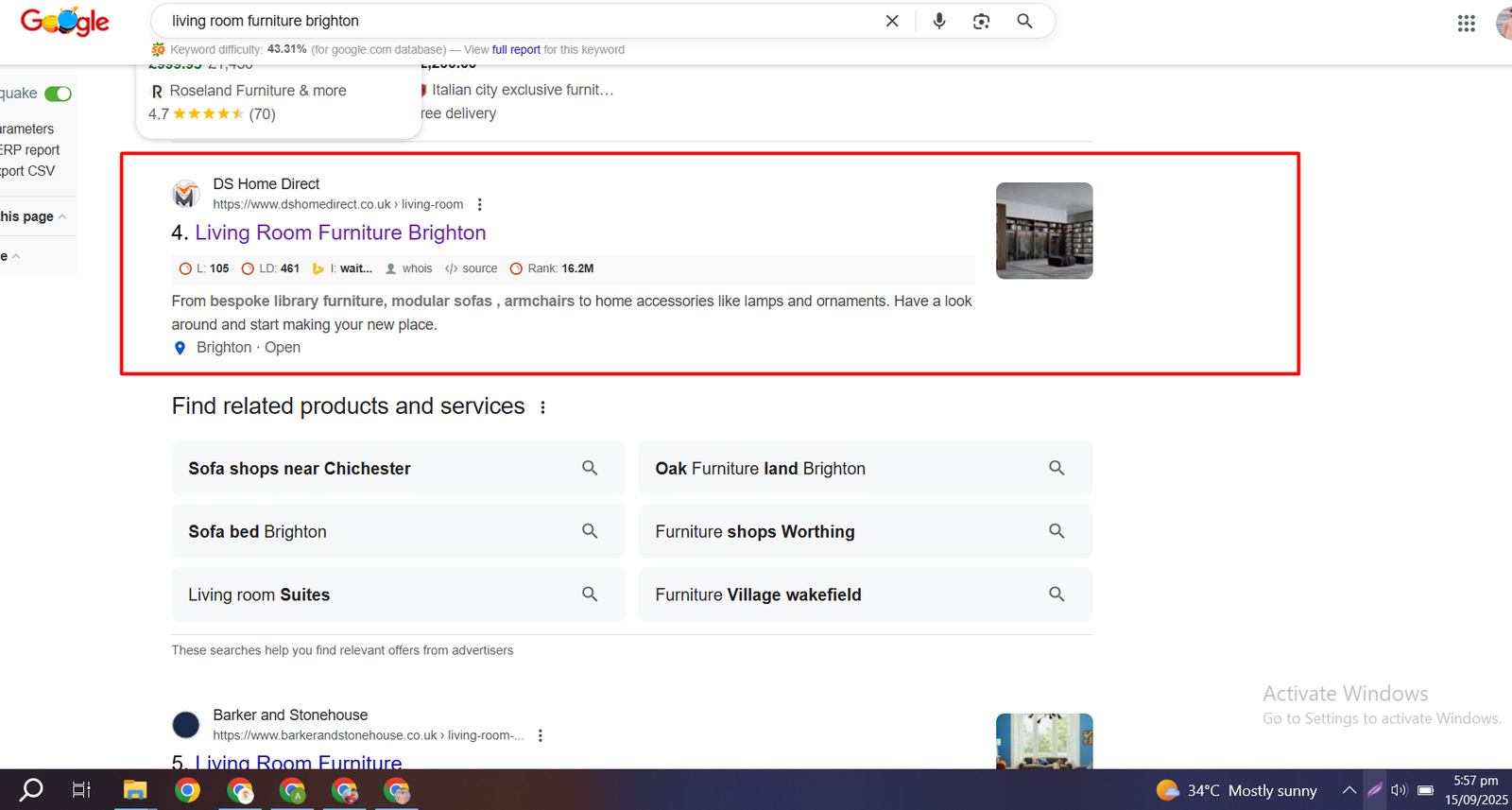Viewport: 1512px width, 810px height.
Task: Click whois icon in SEOquake bar
Action: [x=391, y=268]
